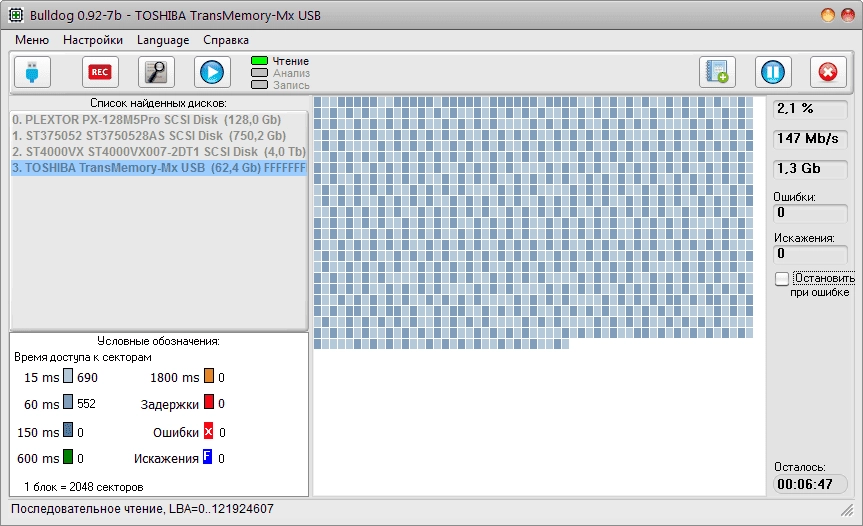Image resolution: width=863 pixels, height=526 pixels.
Task: Click the Время доступа к секторам label
Action: (83, 357)
